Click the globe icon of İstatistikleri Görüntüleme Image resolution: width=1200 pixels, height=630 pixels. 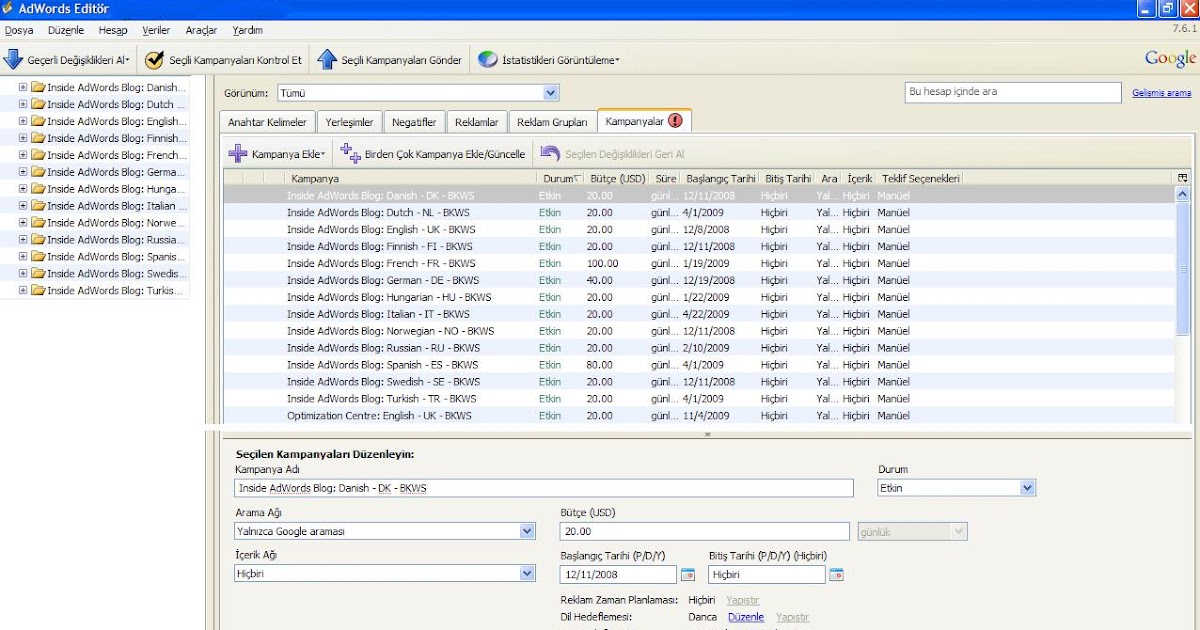tap(487, 60)
